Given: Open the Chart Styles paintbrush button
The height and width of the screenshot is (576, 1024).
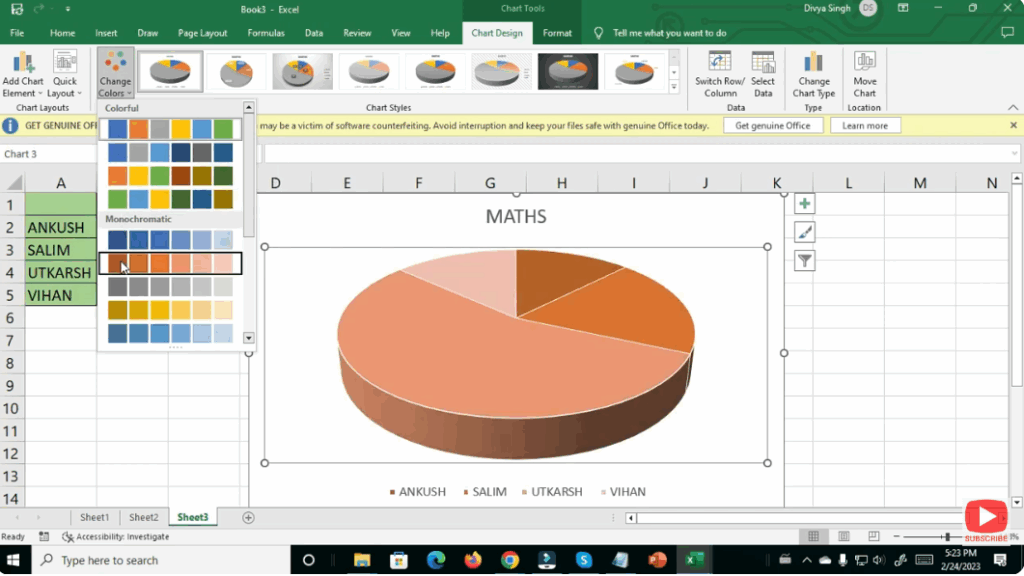Looking at the screenshot, I should coord(804,232).
